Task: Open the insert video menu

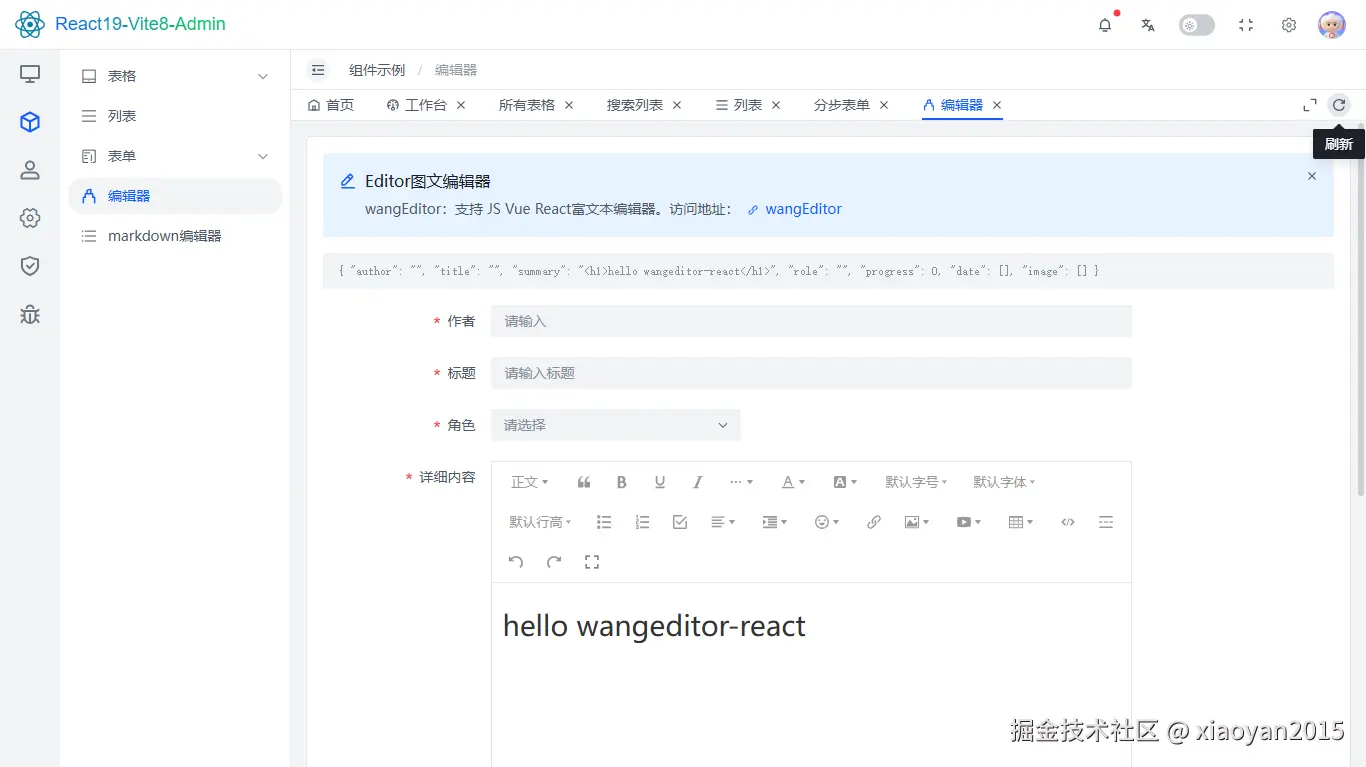Action: (969, 522)
